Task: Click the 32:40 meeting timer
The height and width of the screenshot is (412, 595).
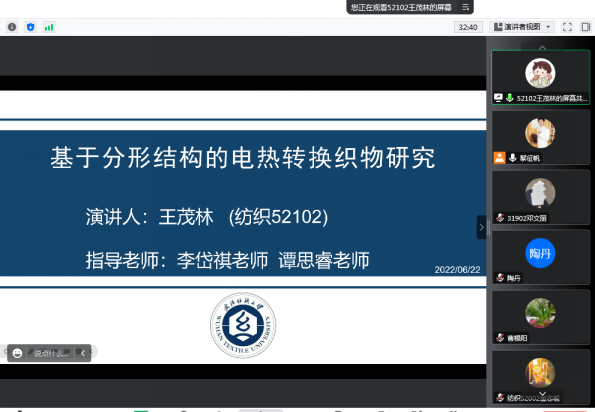Action: 468,27
